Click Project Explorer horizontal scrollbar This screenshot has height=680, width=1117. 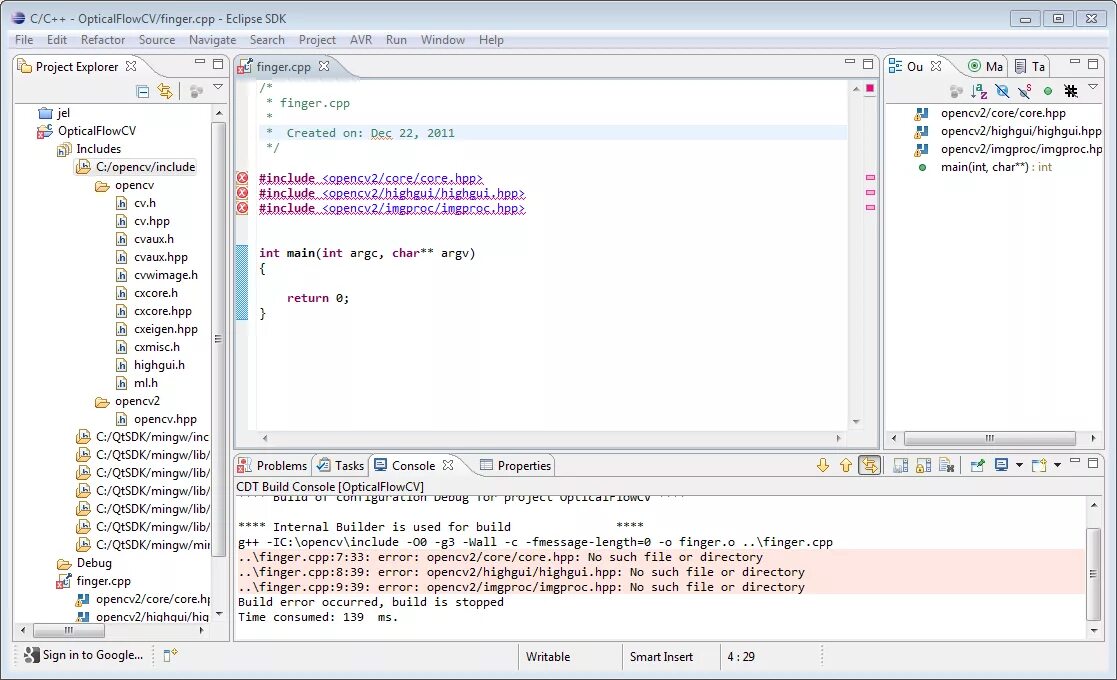[69, 630]
